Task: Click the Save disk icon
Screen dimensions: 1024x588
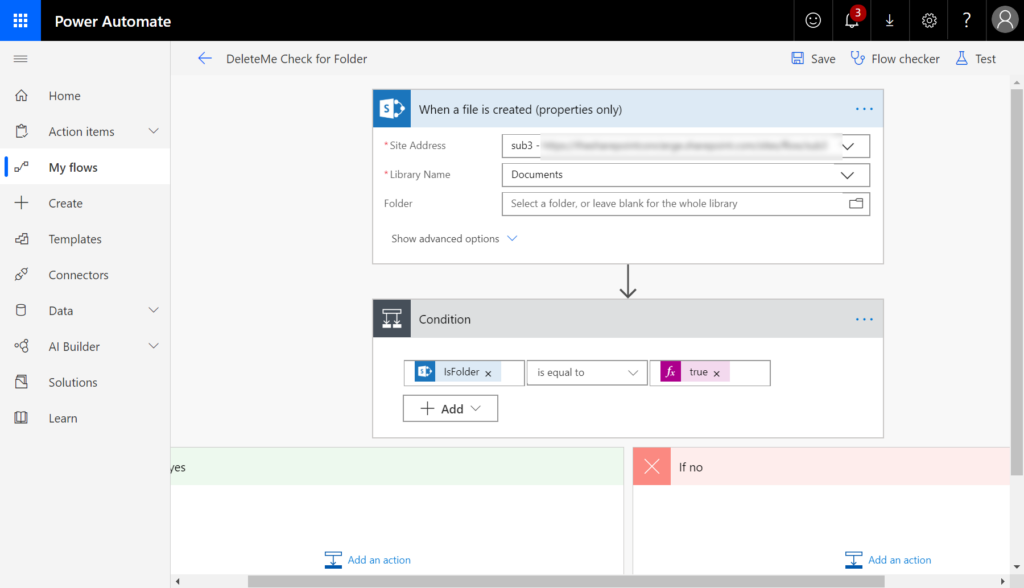Action: click(797, 58)
